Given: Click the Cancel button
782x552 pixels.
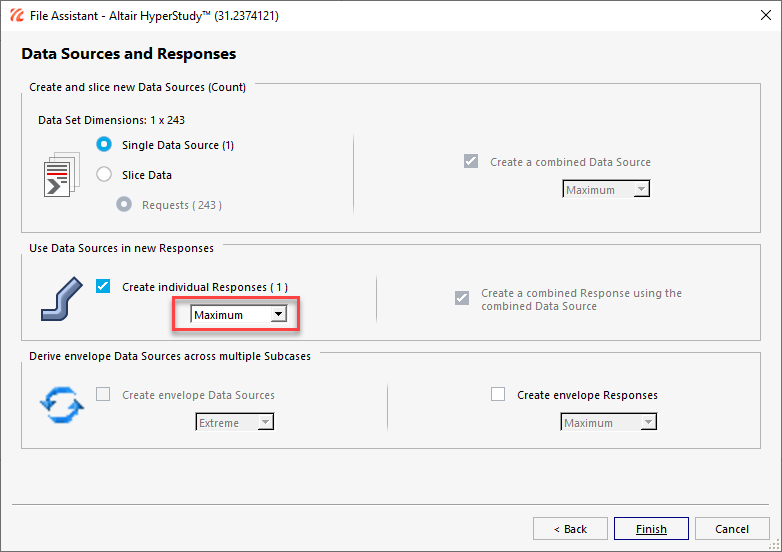Looking at the screenshot, I should pyautogui.click(x=732, y=529).
